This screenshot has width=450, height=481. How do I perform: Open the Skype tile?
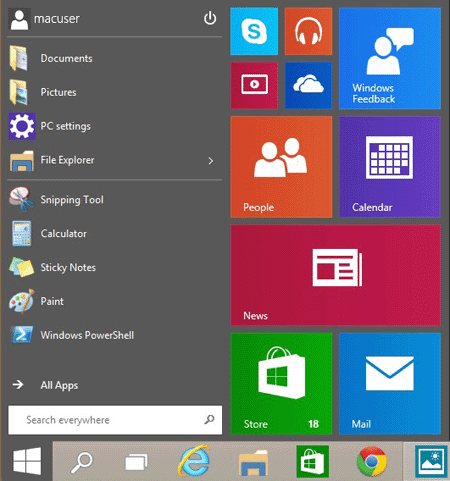(254, 31)
